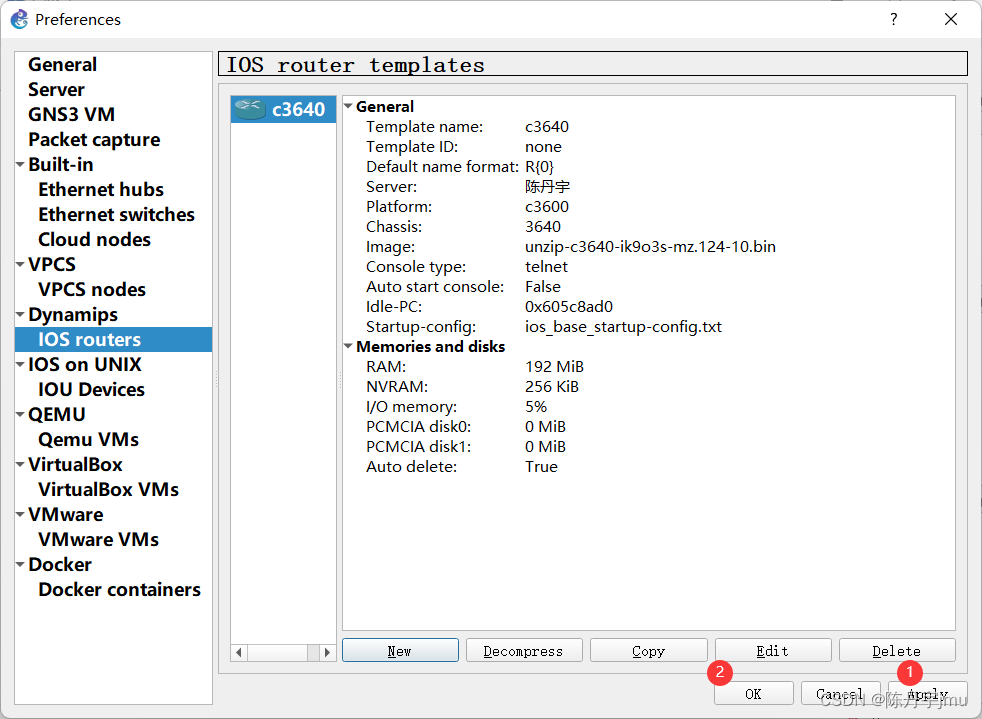Click the Chassis value 3640
The width and height of the screenshot is (982, 719).
tap(543, 227)
